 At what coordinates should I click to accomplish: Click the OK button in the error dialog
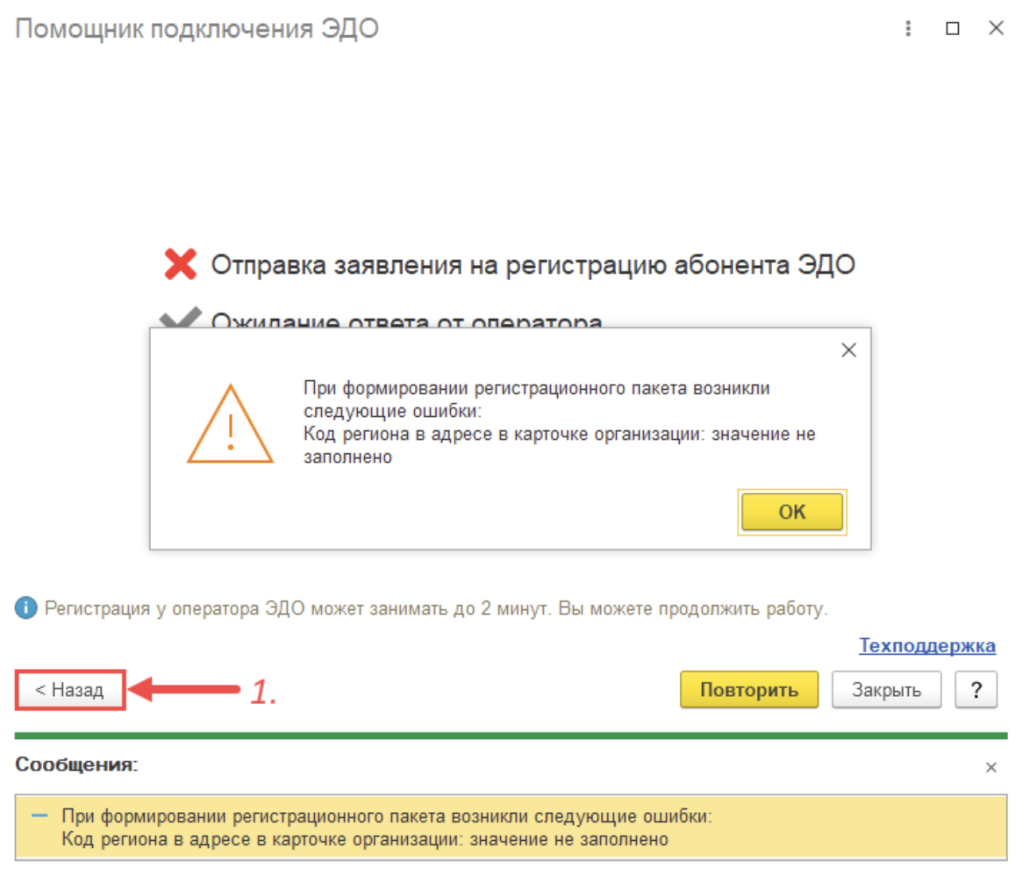pos(792,511)
